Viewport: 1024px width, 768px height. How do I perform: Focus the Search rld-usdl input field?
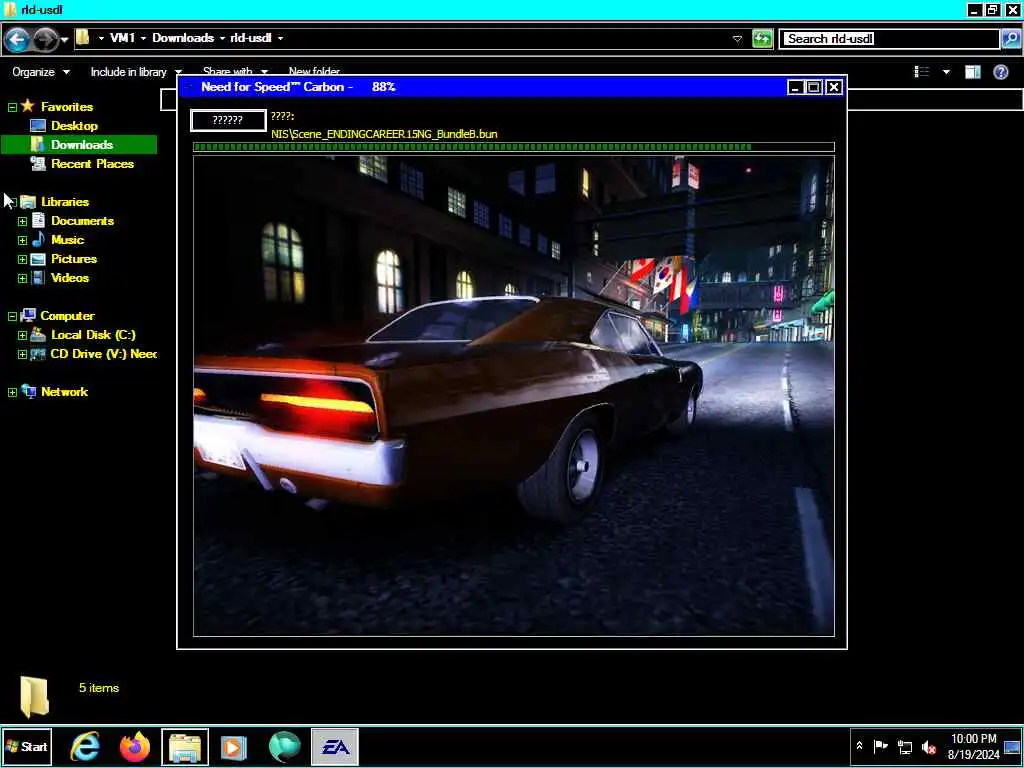[891, 39]
